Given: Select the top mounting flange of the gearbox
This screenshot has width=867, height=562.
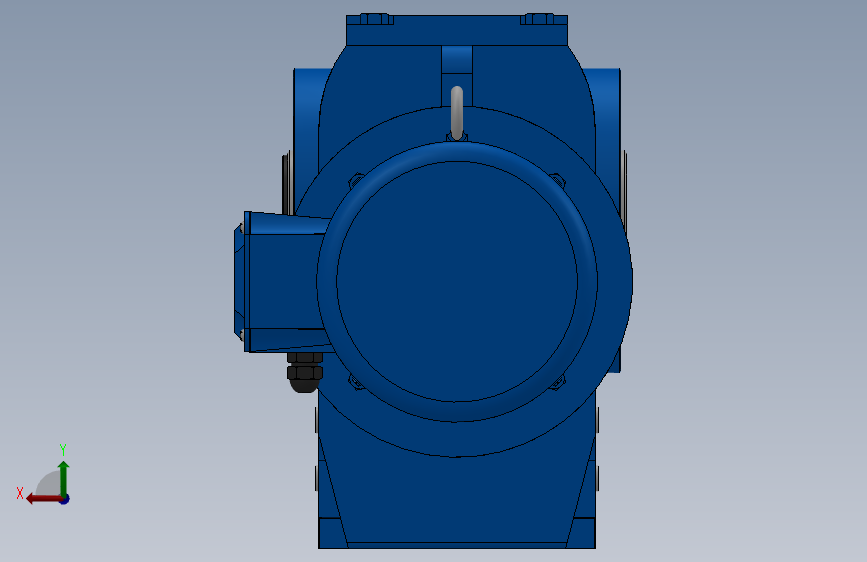Looking at the screenshot, I should click(x=457, y=30).
